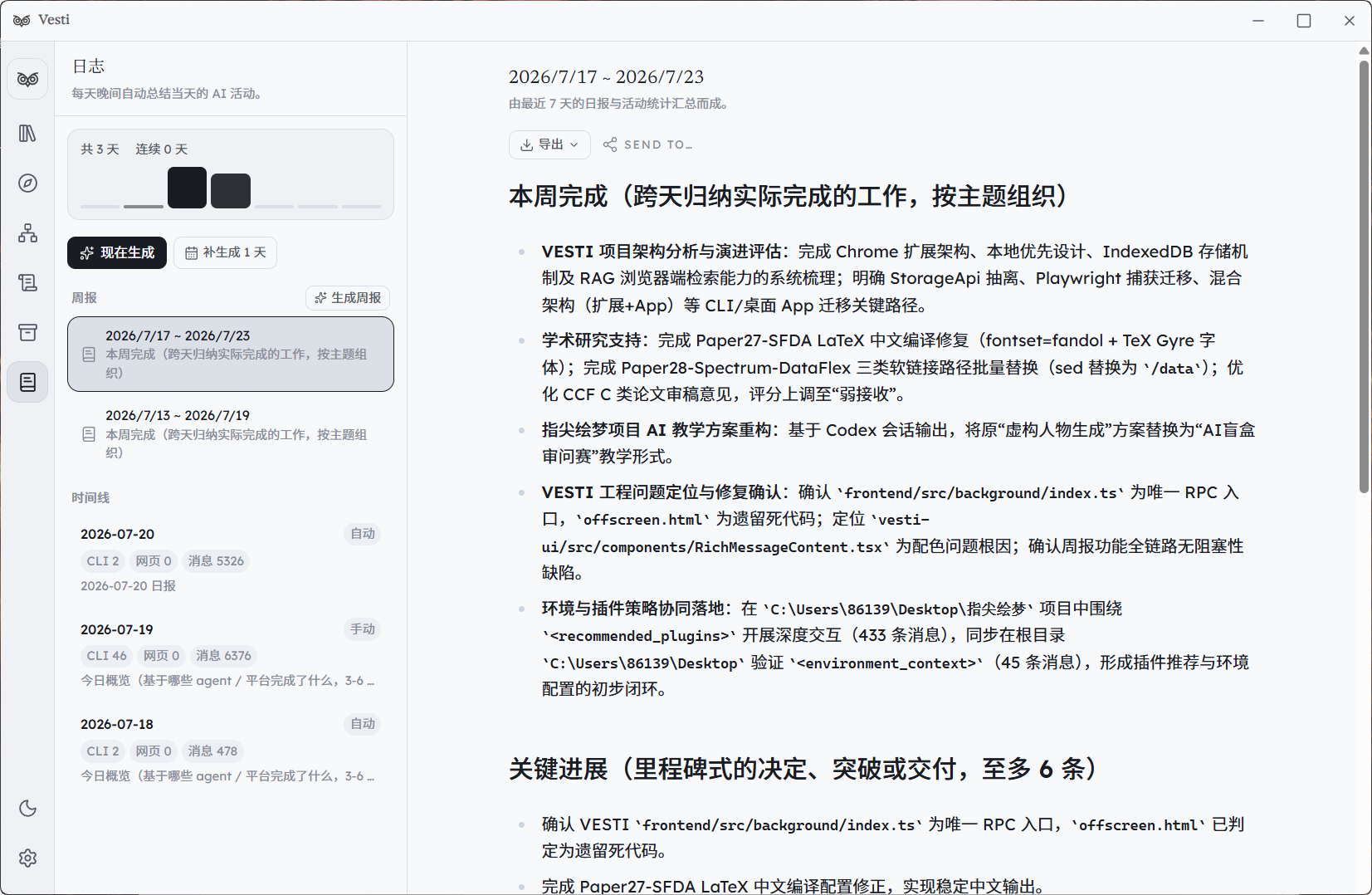Open the Vesti owl home icon in sidebar
This screenshot has height=895, width=1372.
click(x=27, y=80)
